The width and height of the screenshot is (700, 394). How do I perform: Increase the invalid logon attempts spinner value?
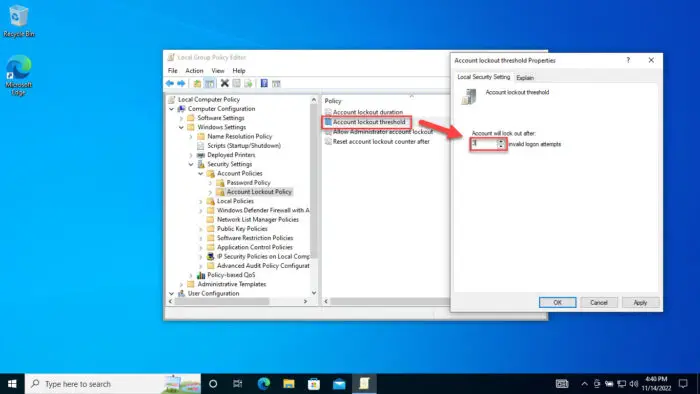pyautogui.click(x=501, y=141)
